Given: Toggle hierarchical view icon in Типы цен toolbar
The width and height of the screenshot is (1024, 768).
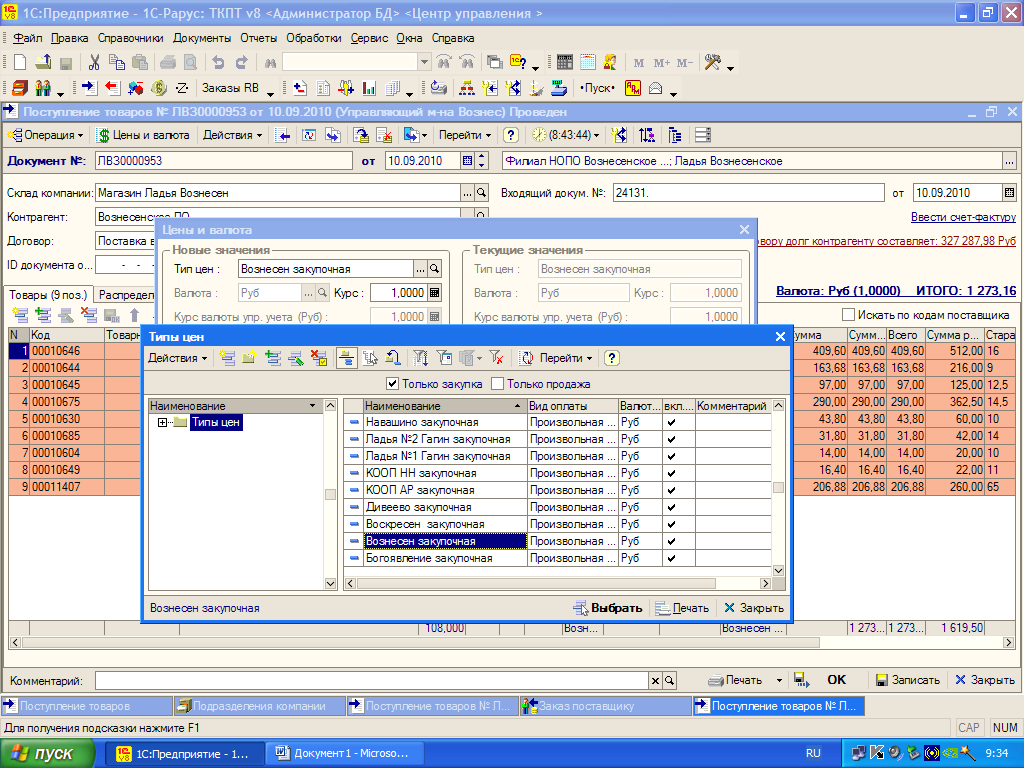Looking at the screenshot, I should (x=346, y=358).
